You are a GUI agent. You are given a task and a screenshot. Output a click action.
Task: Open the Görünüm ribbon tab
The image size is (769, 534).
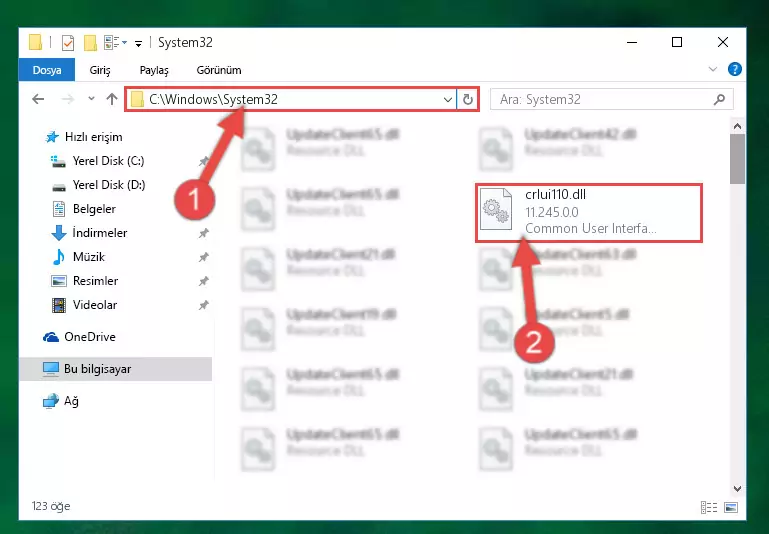tap(219, 70)
